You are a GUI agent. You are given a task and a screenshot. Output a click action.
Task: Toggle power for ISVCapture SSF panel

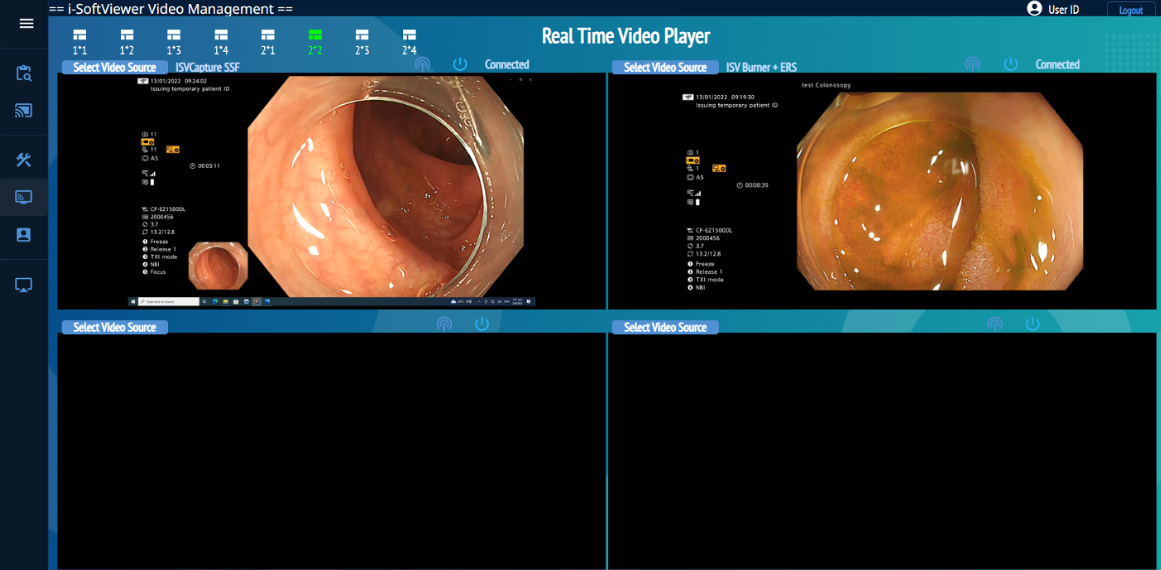click(x=460, y=64)
